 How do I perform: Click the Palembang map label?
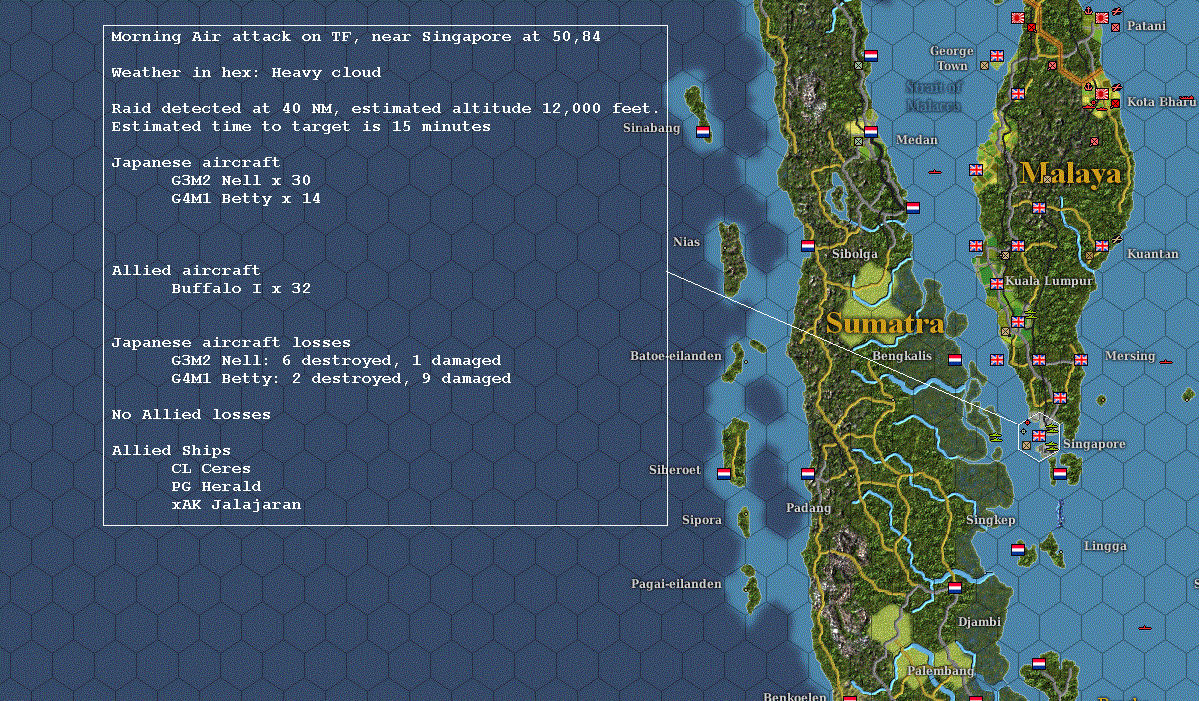[x=941, y=670]
